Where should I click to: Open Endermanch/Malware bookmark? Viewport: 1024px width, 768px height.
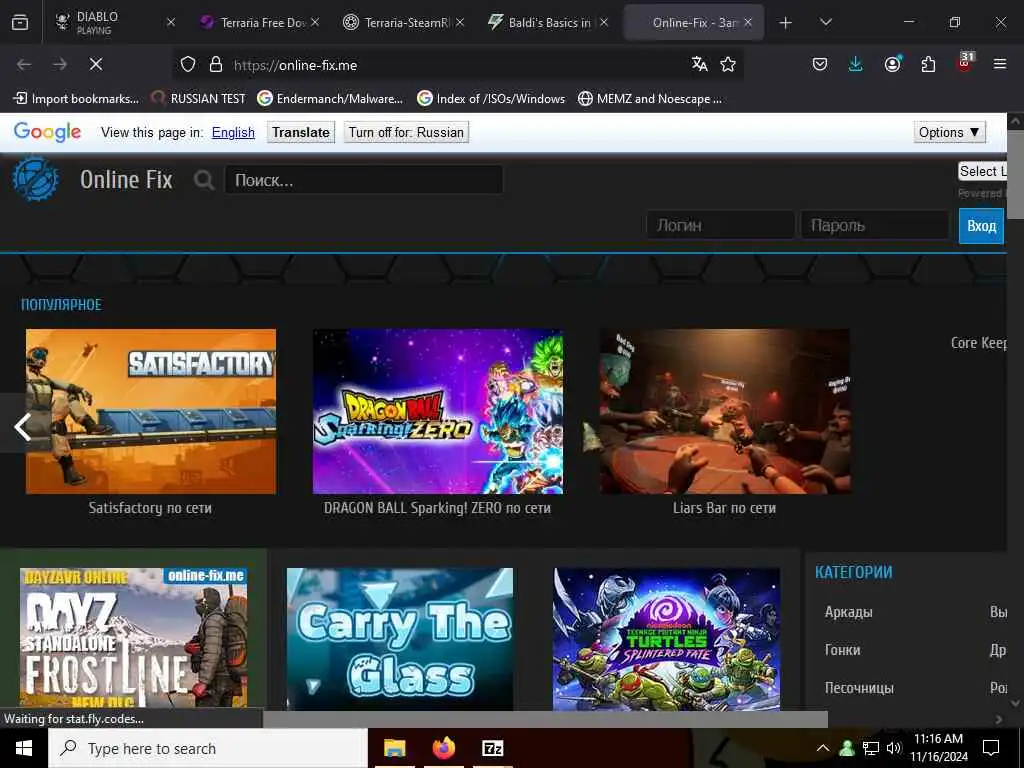tap(330, 99)
